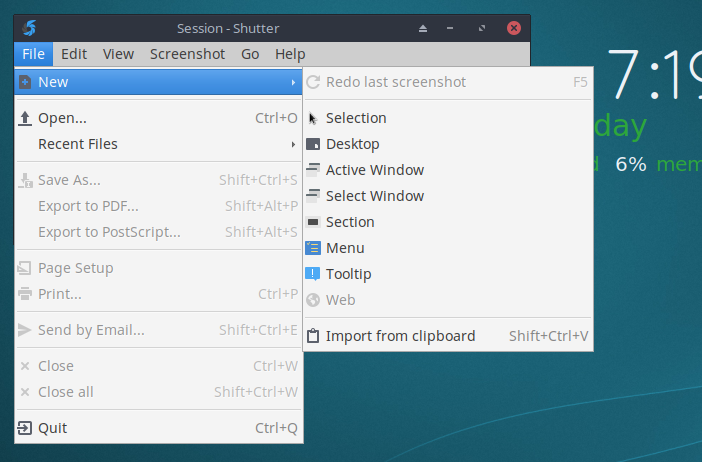Click the paper plane icon for Send by Email

(24, 330)
